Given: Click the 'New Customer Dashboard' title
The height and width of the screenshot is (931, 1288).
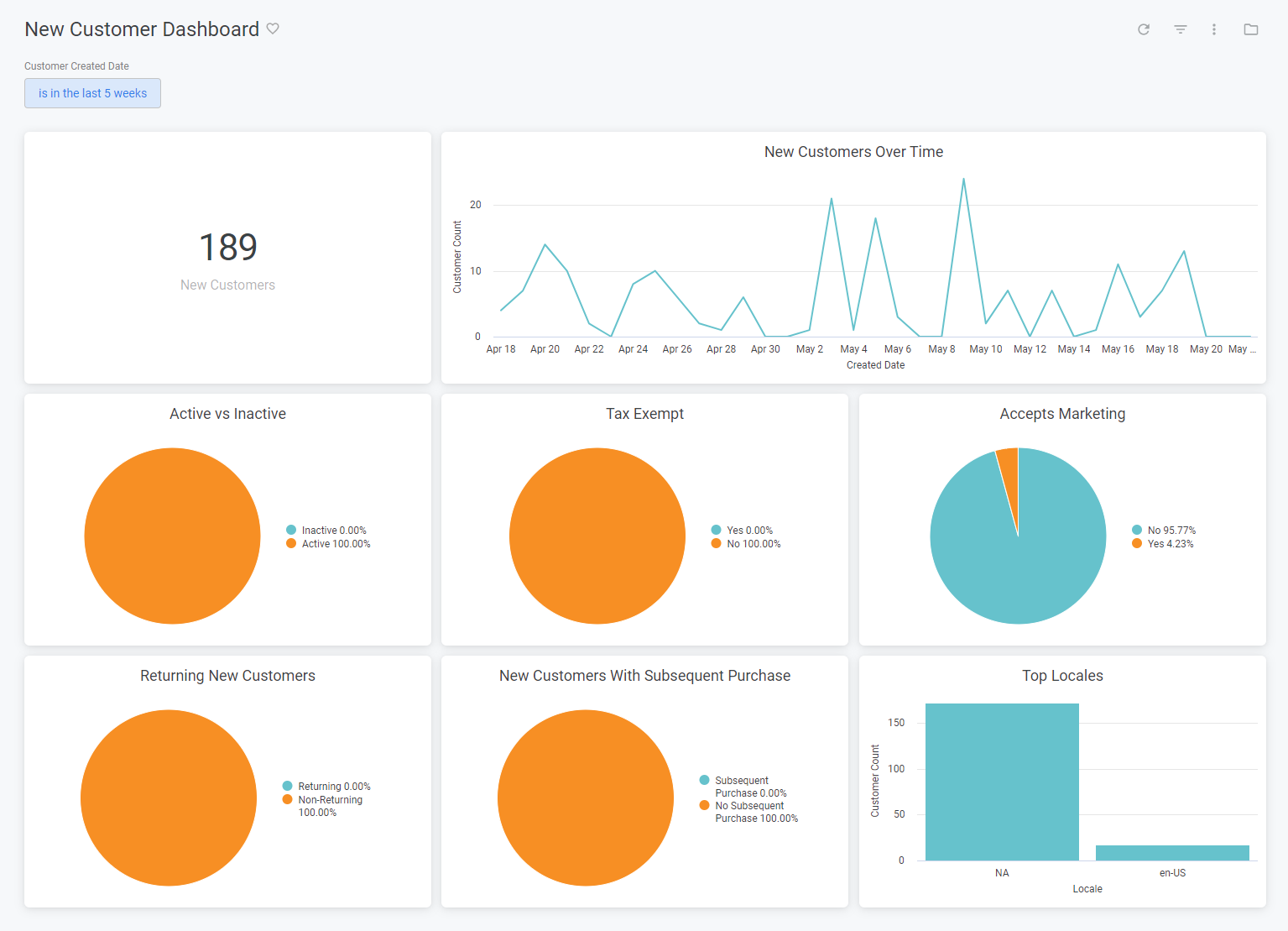Looking at the screenshot, I should tap(142, 29).
